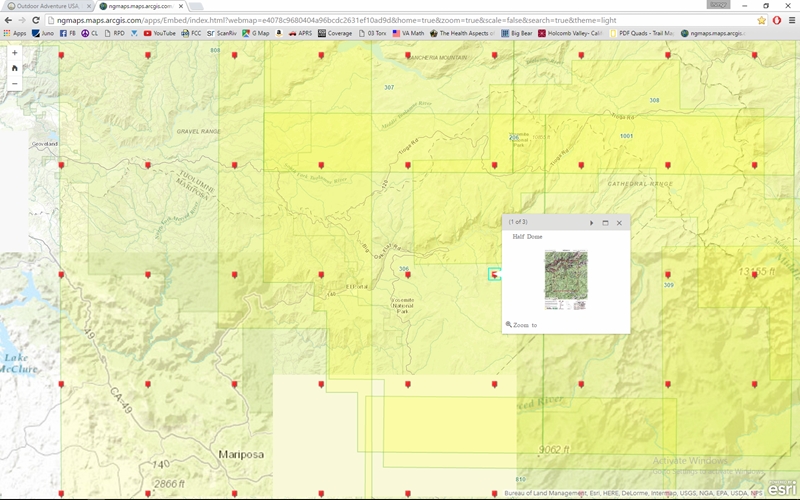The width and height of the screenshot is (800, 500).
Task: Click the Zoom to link
Action: 525,325
